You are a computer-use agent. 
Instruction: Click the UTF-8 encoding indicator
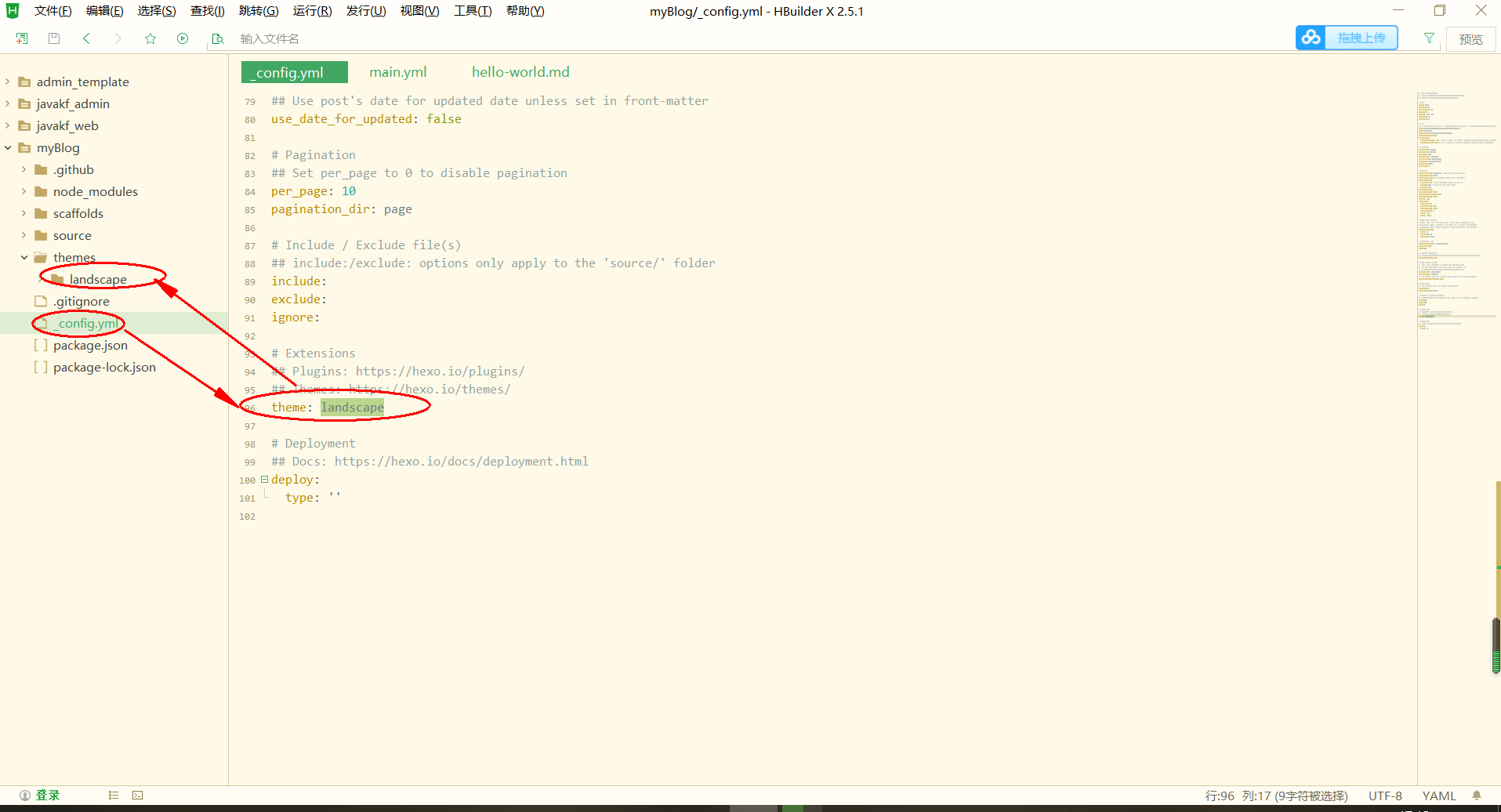tap(1385, 796)
